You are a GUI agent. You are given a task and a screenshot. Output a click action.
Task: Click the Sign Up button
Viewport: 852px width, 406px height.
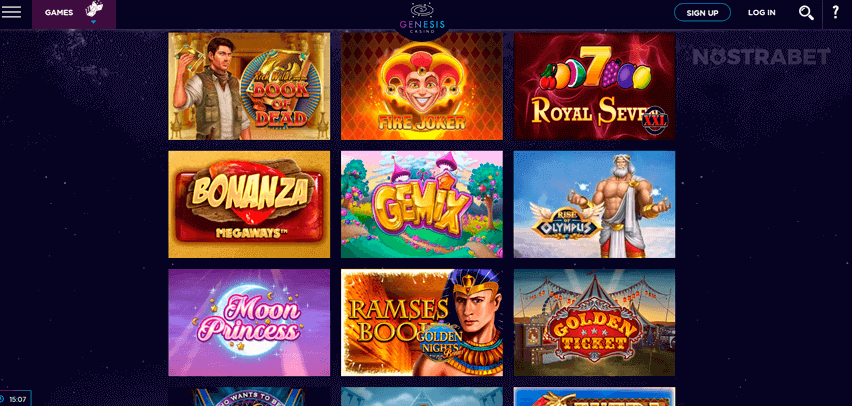point(702,13)
